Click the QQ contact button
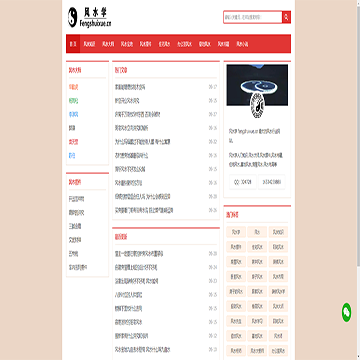 pyautogui.click(x=243, y=182)
